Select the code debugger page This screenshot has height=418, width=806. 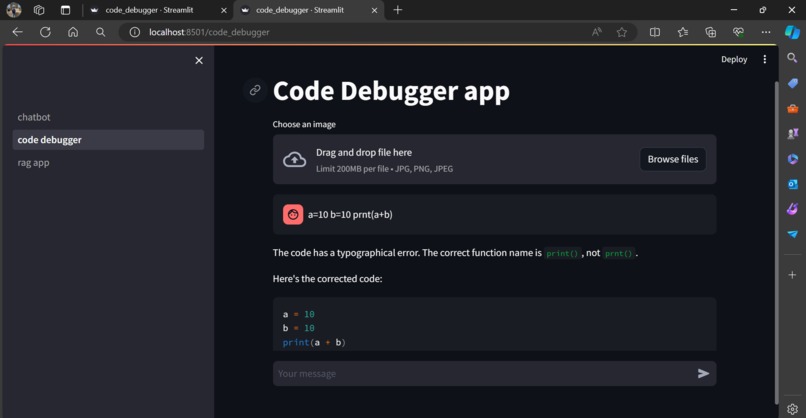point(108,140)
